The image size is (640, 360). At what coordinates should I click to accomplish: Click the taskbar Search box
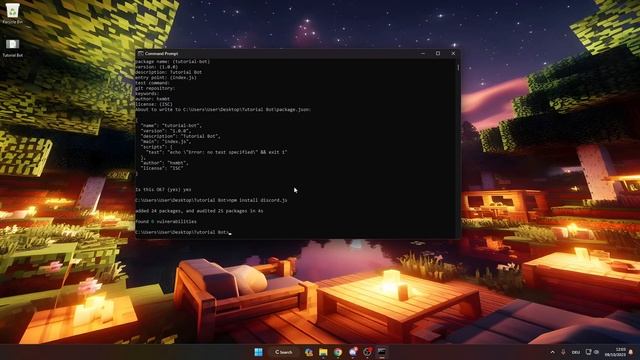[x=283, y=352]
